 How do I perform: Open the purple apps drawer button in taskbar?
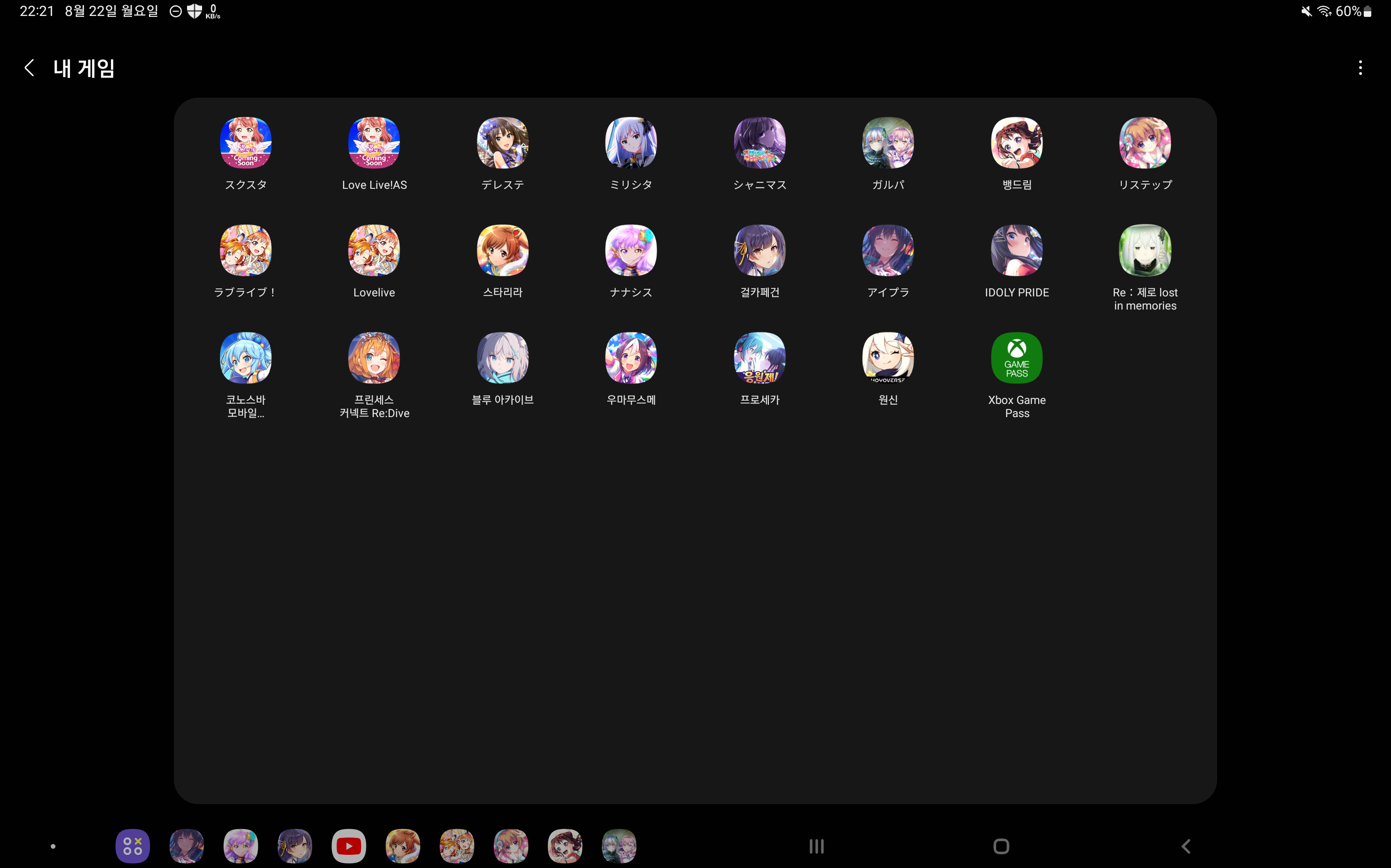133,846
